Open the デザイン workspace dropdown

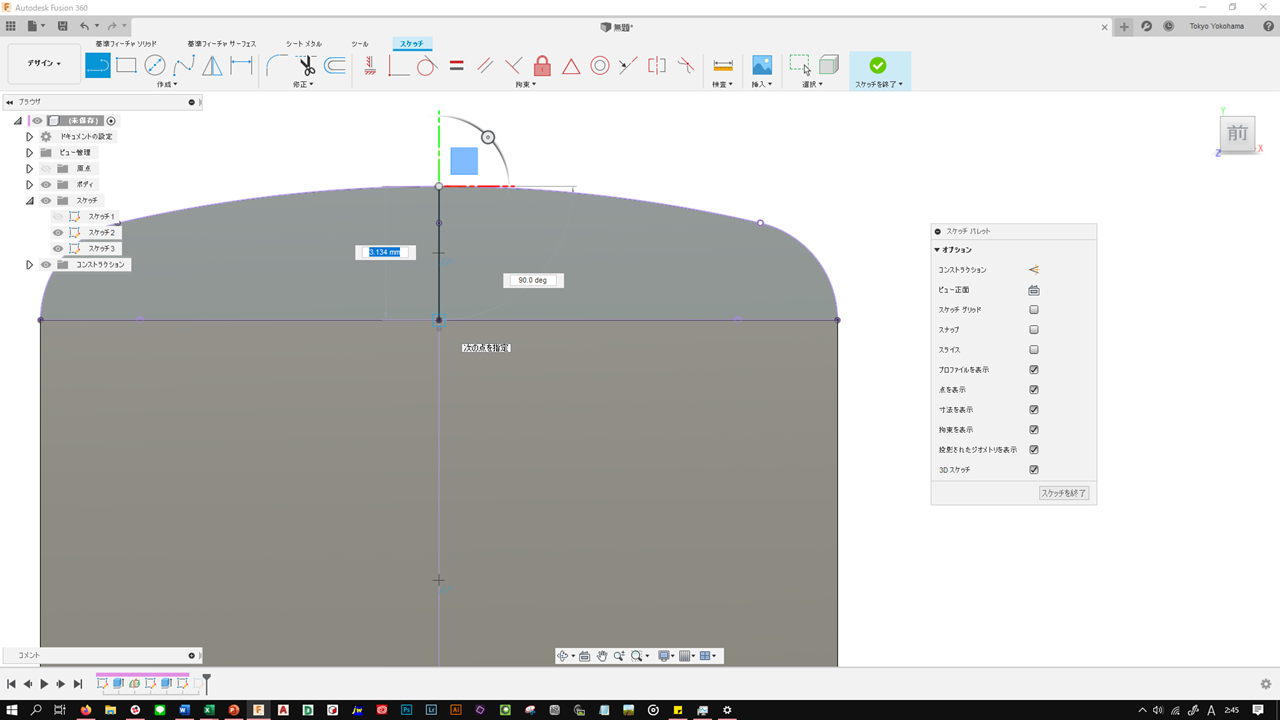(x=44, y=63)
